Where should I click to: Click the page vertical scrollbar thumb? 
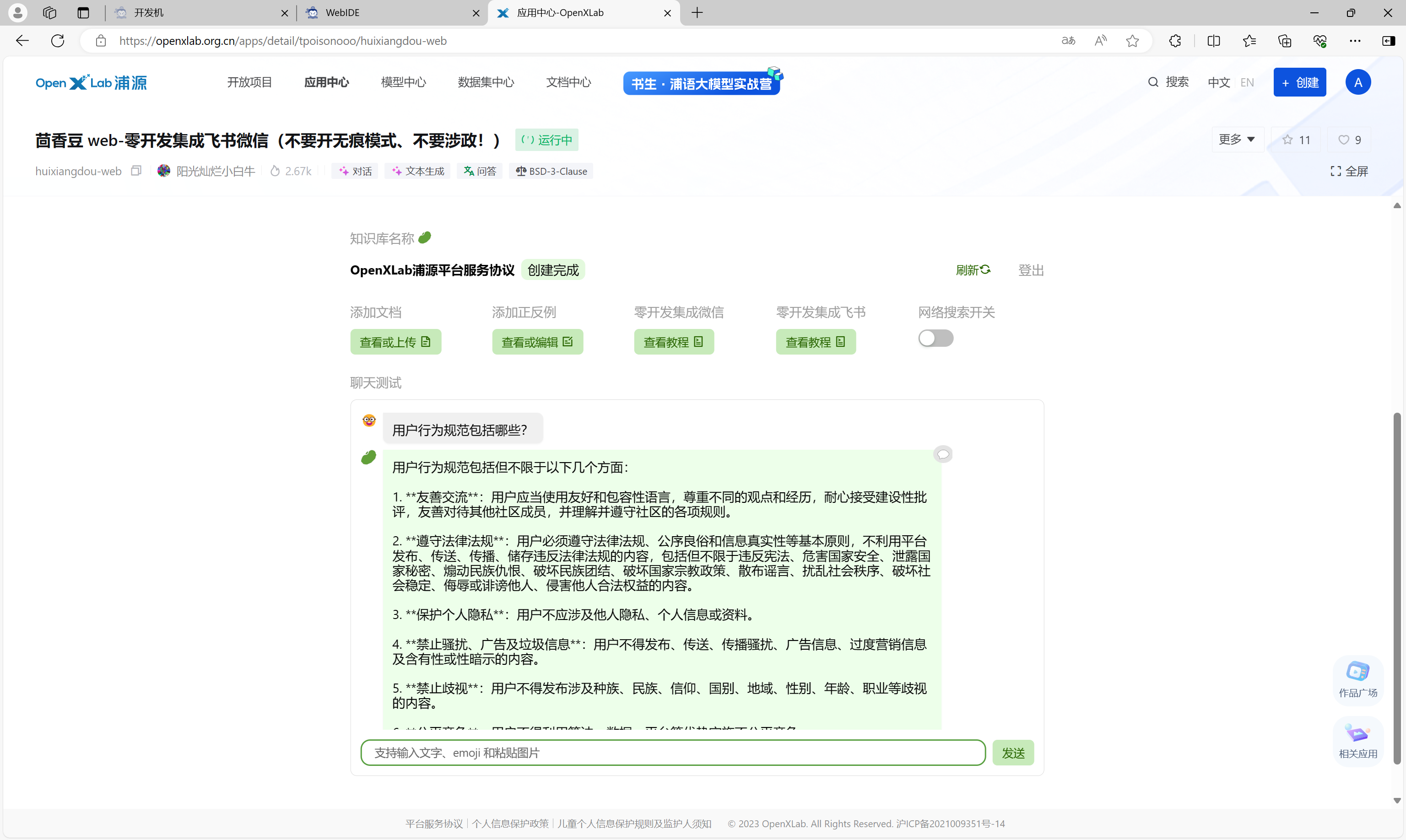[1397, 589]
